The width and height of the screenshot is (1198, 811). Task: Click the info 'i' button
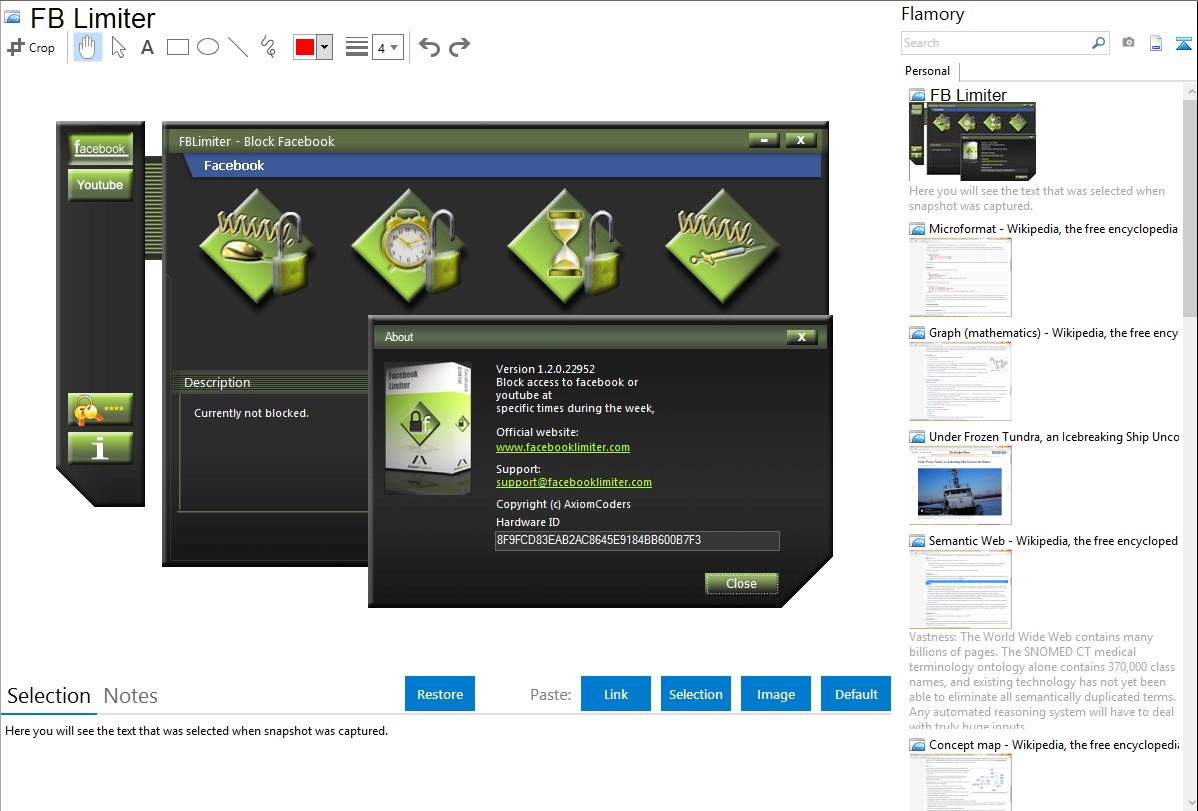click(x=100, y=448)
